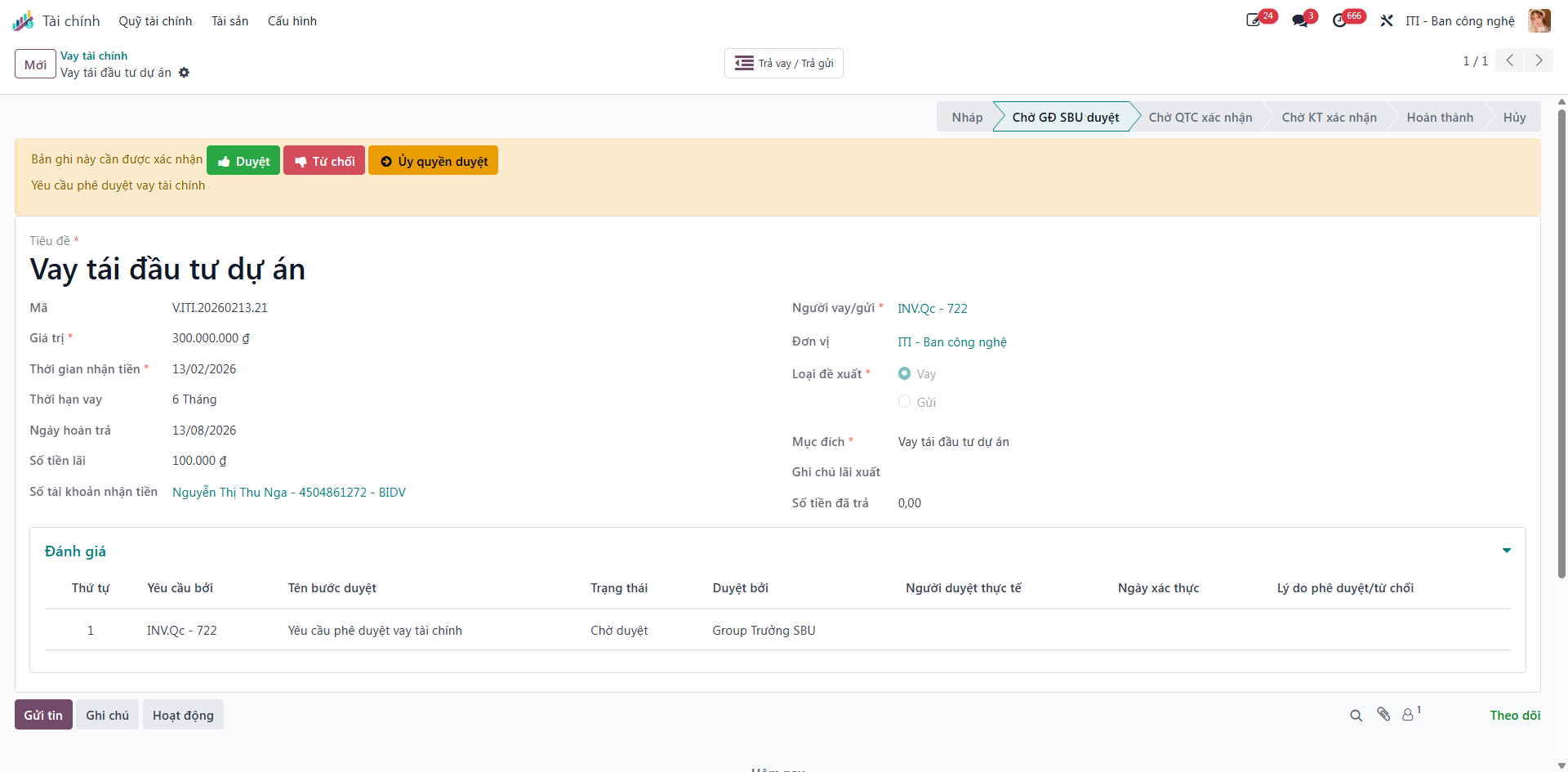Click the search messages magnifier icon
1568x772 pixels.
pos(1356,716)
